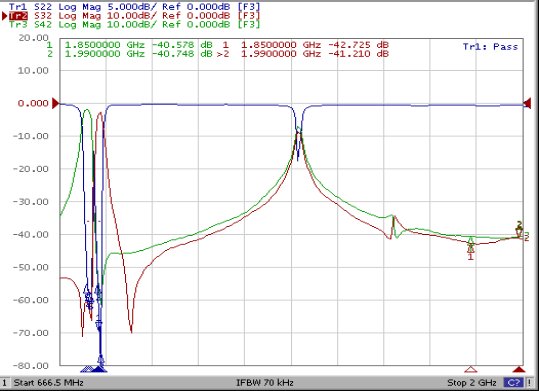
Task: Click marker 1 on the trace near -42 dB
Action: pyautogui.click(x=471, y=247)
